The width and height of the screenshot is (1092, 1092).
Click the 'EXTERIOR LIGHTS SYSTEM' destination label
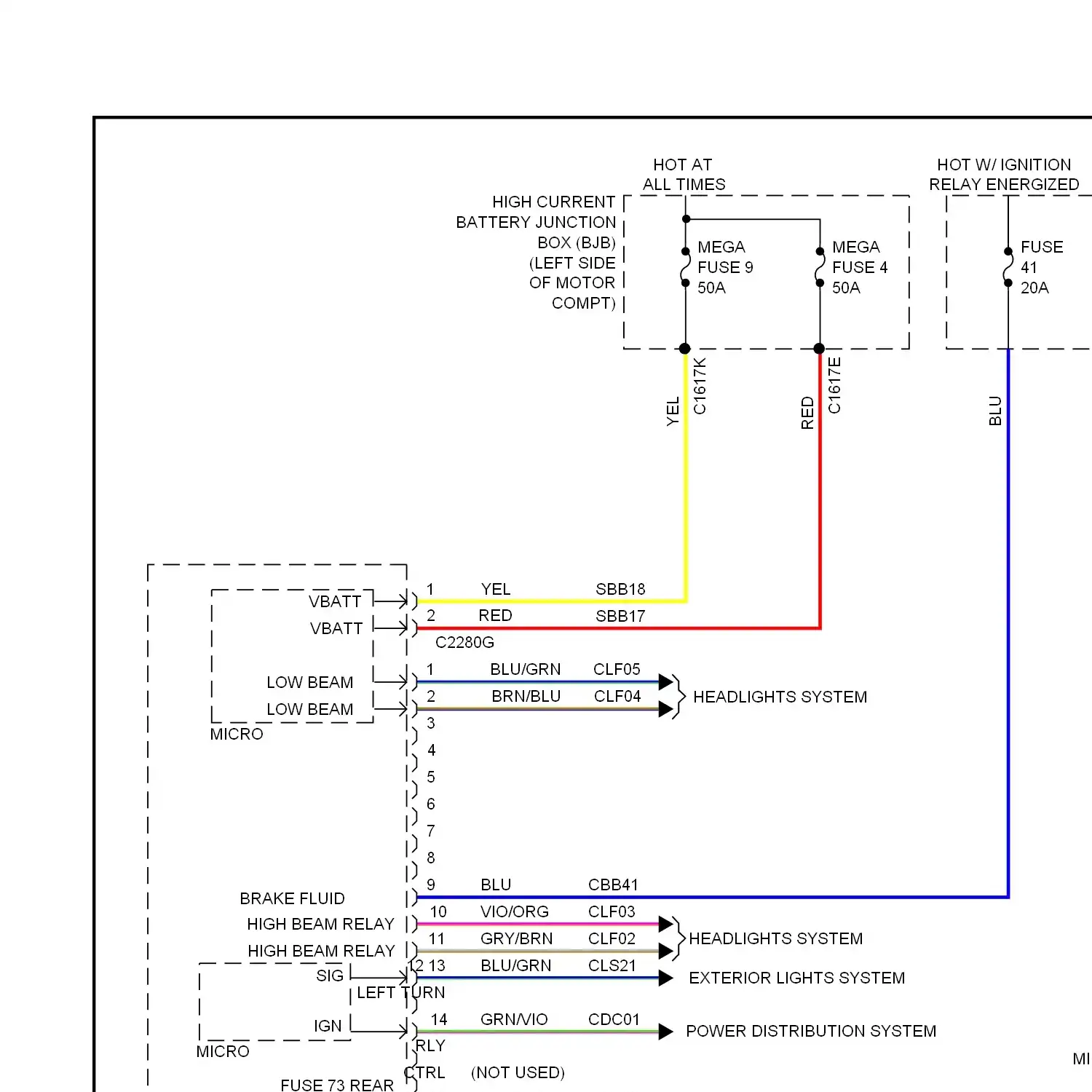797,978
